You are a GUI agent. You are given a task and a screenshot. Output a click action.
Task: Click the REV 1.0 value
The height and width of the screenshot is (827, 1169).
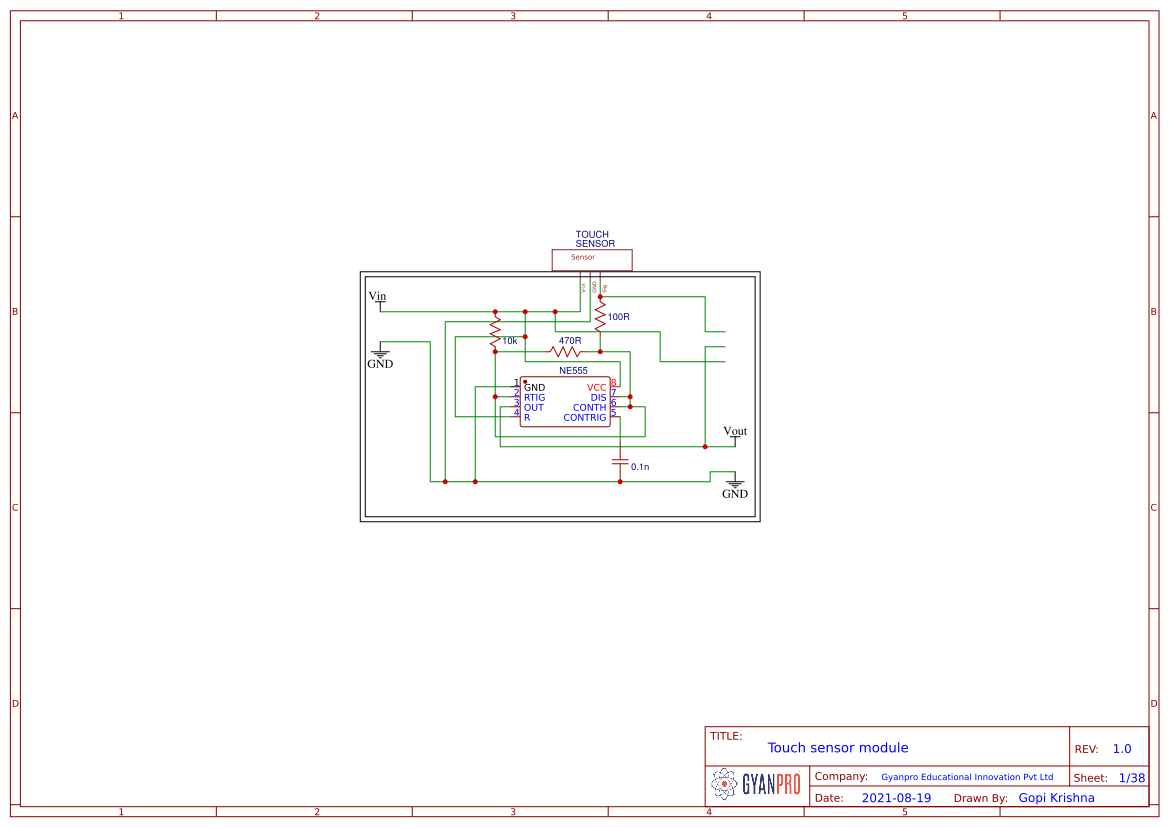pos(1122,749)
